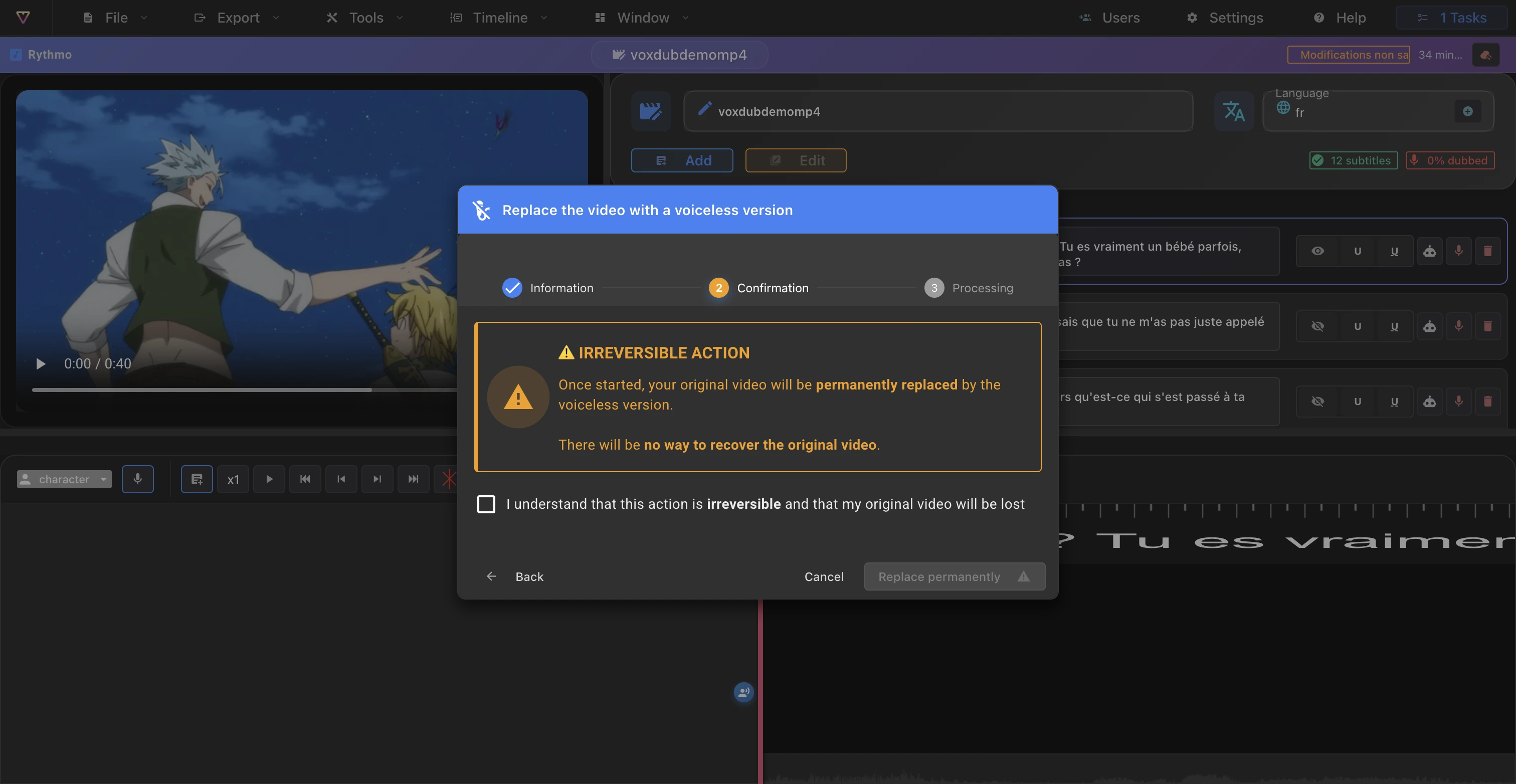Click the robot icon for 'sais que tu ne m'as' subtitle
The height and width of the screenshot is (784, 1516).
(1429, 326)
